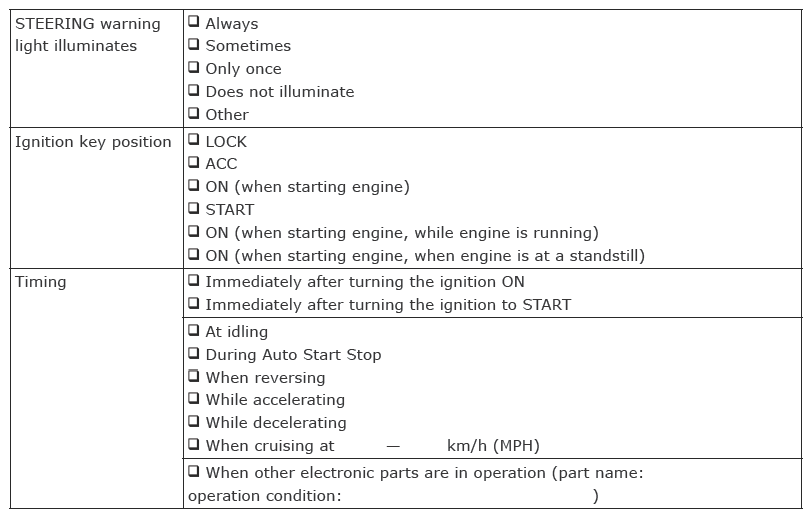Viewport: 812px width, 518px height.
Task: Tick Immediately after turning ignition to START
Action: coord(194,304)
